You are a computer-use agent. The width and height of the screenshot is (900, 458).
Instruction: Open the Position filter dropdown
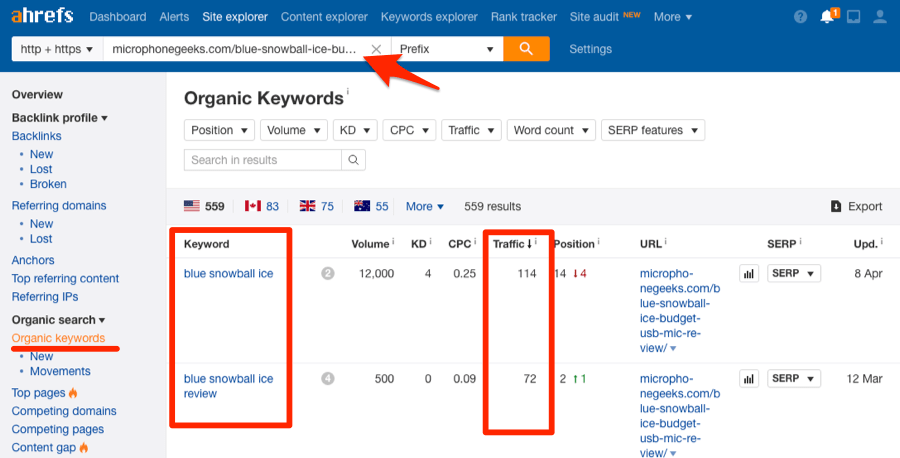(x=219, y=130)
